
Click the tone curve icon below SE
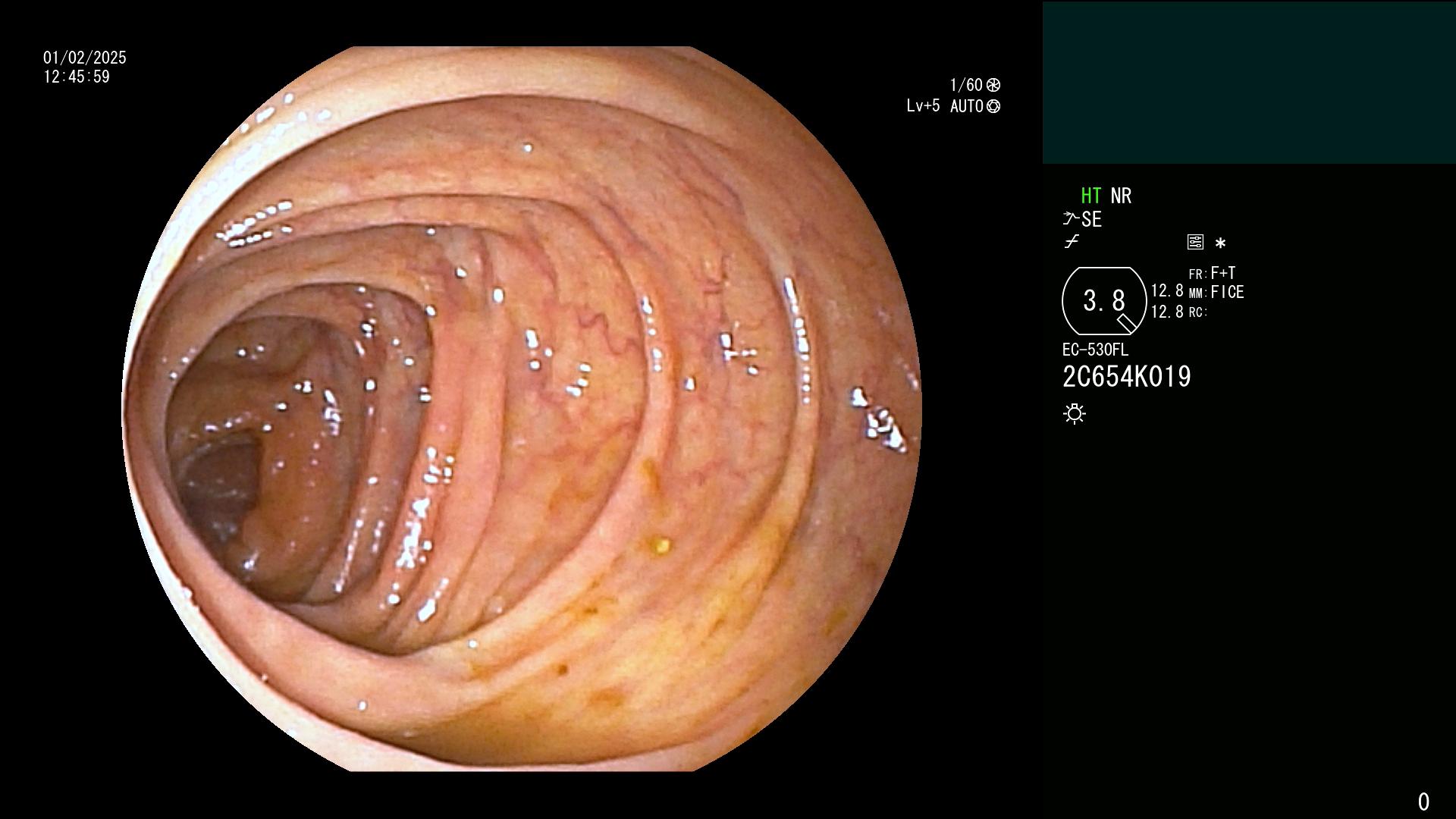pos(1072,242)
